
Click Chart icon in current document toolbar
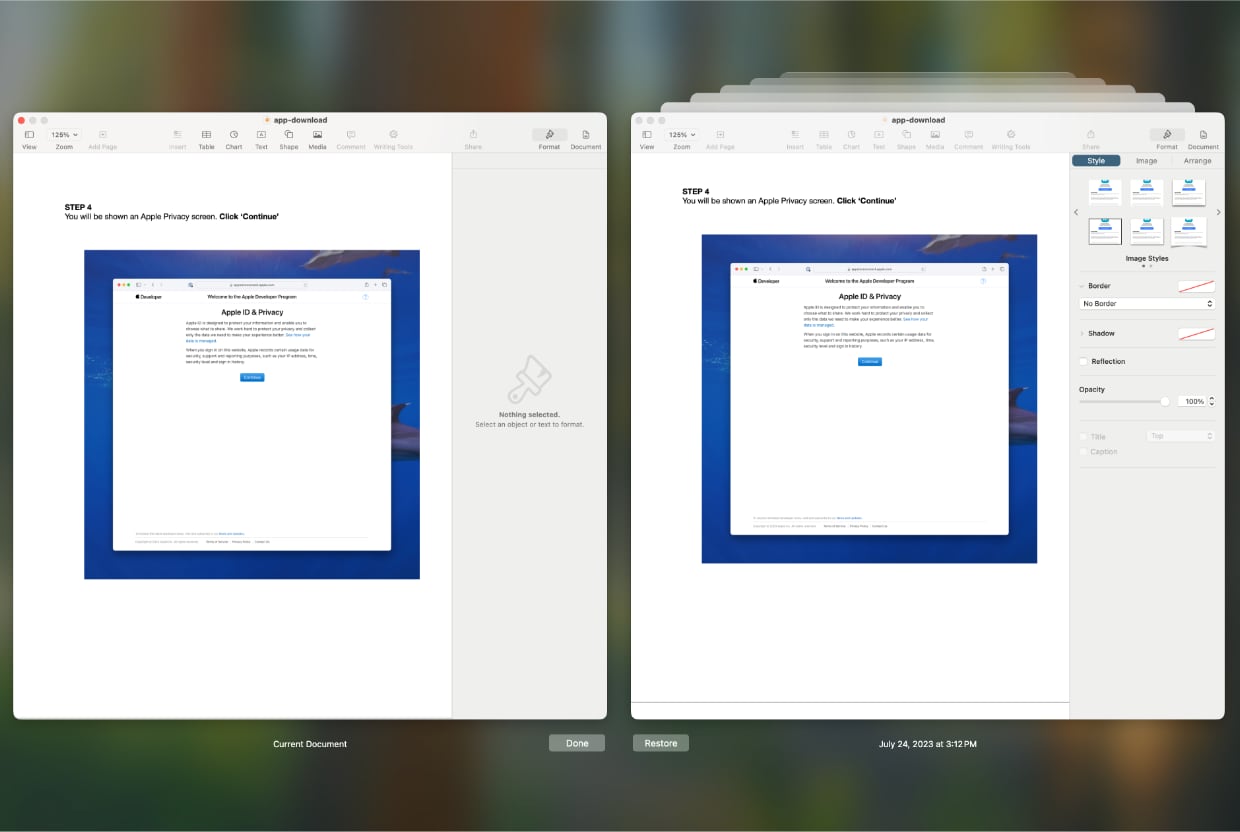point(233,135)
